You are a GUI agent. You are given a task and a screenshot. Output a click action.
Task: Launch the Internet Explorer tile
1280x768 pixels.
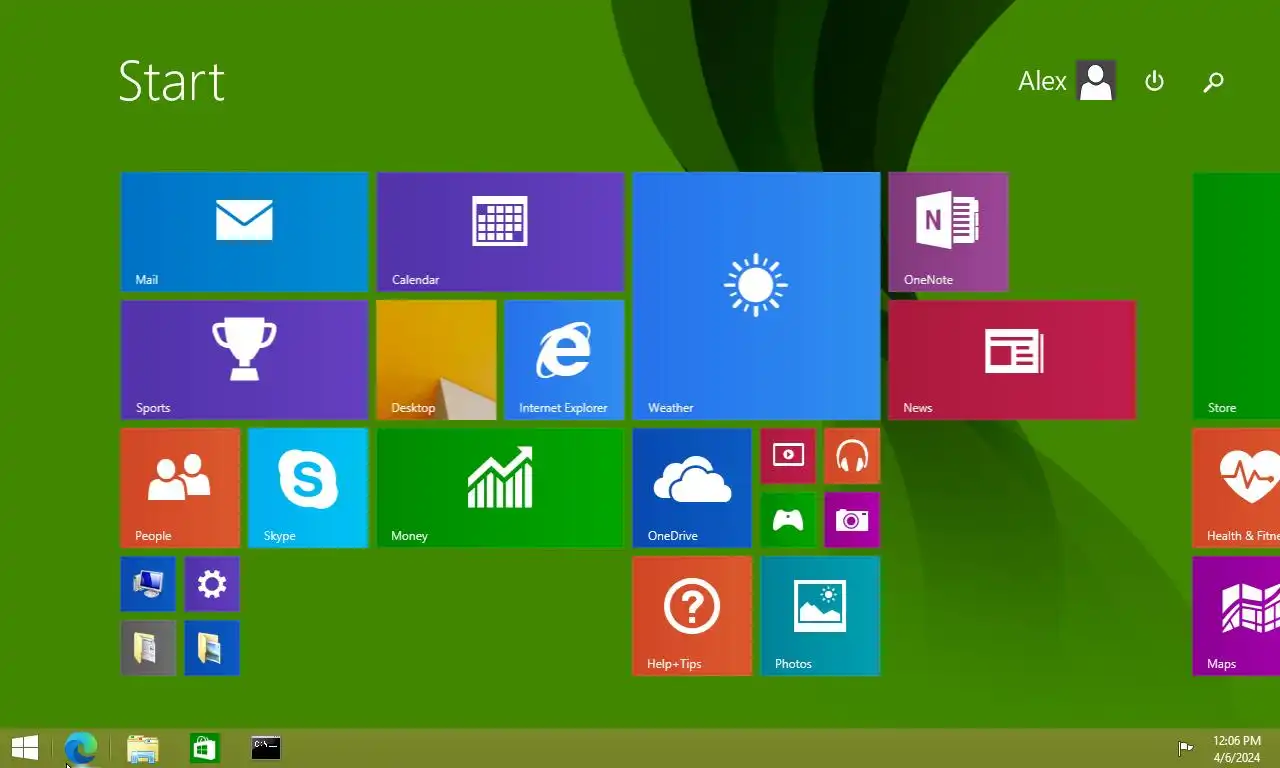(564, 360)
